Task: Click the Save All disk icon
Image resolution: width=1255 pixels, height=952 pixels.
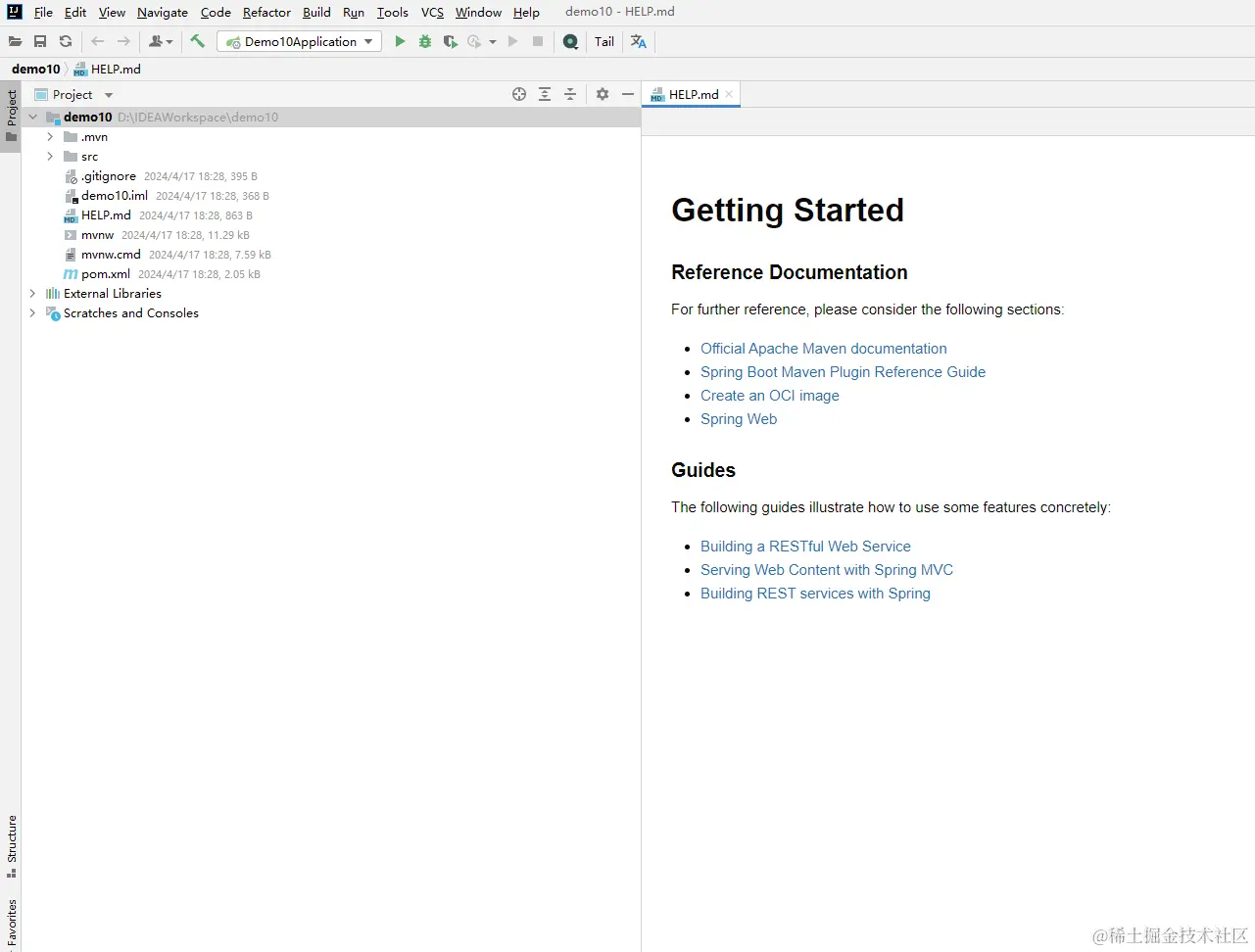Action: (x=40, y=41)
